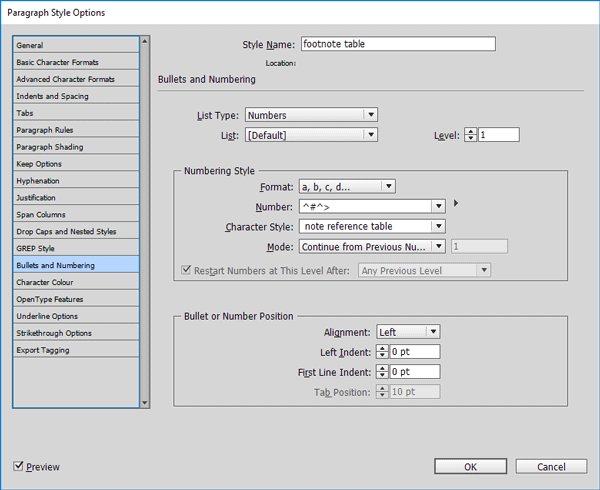The height and width of the screenshot is (490, 600).
Task: Click the Left Indent value field
Action: (x=414, y=351)
